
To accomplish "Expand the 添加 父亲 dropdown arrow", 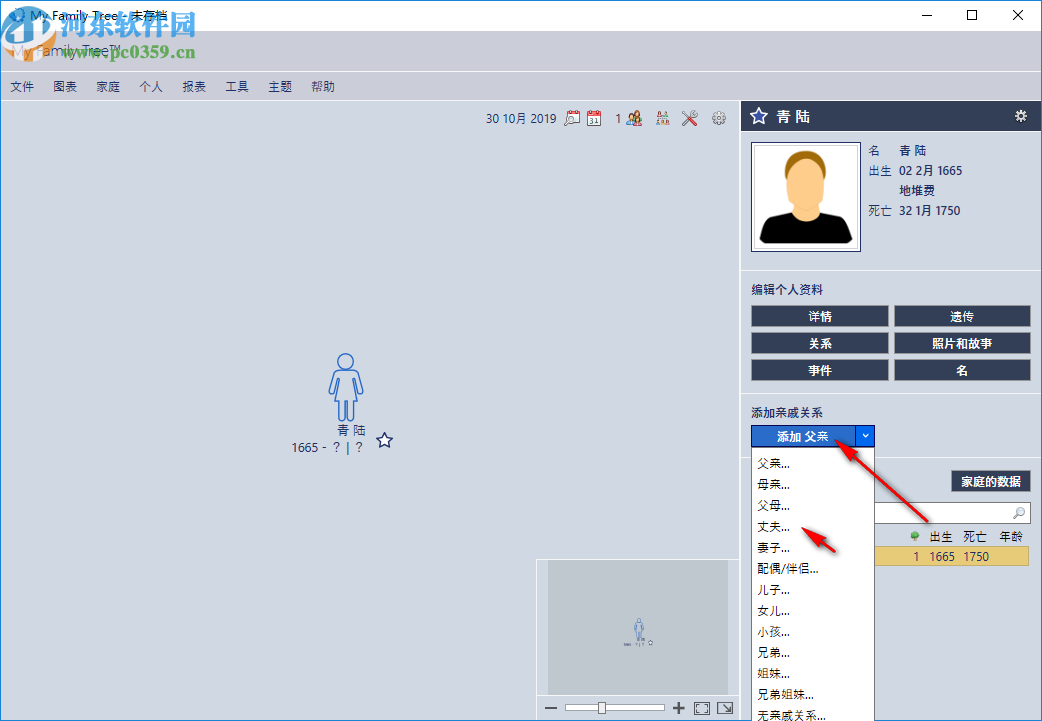I will click(x=865, y=437).
